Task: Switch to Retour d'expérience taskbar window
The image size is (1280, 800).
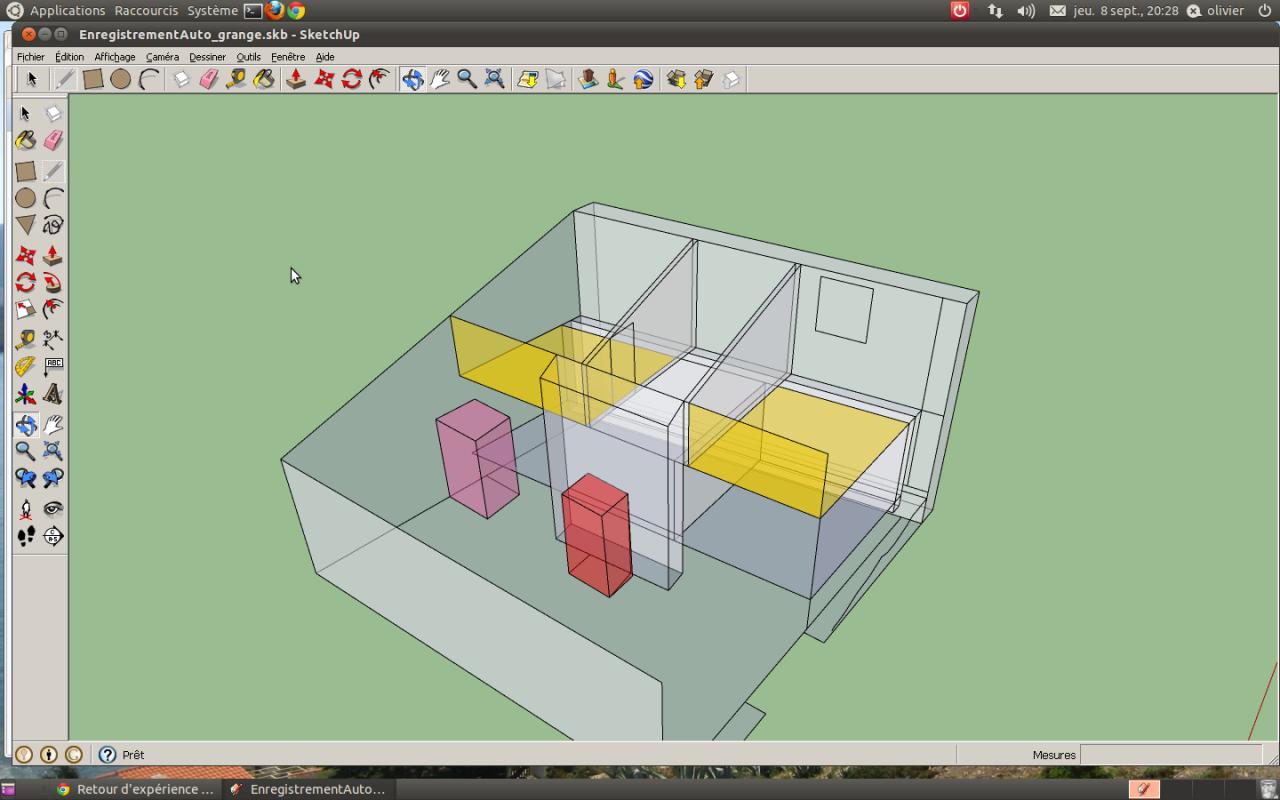Action: (135, 789)
